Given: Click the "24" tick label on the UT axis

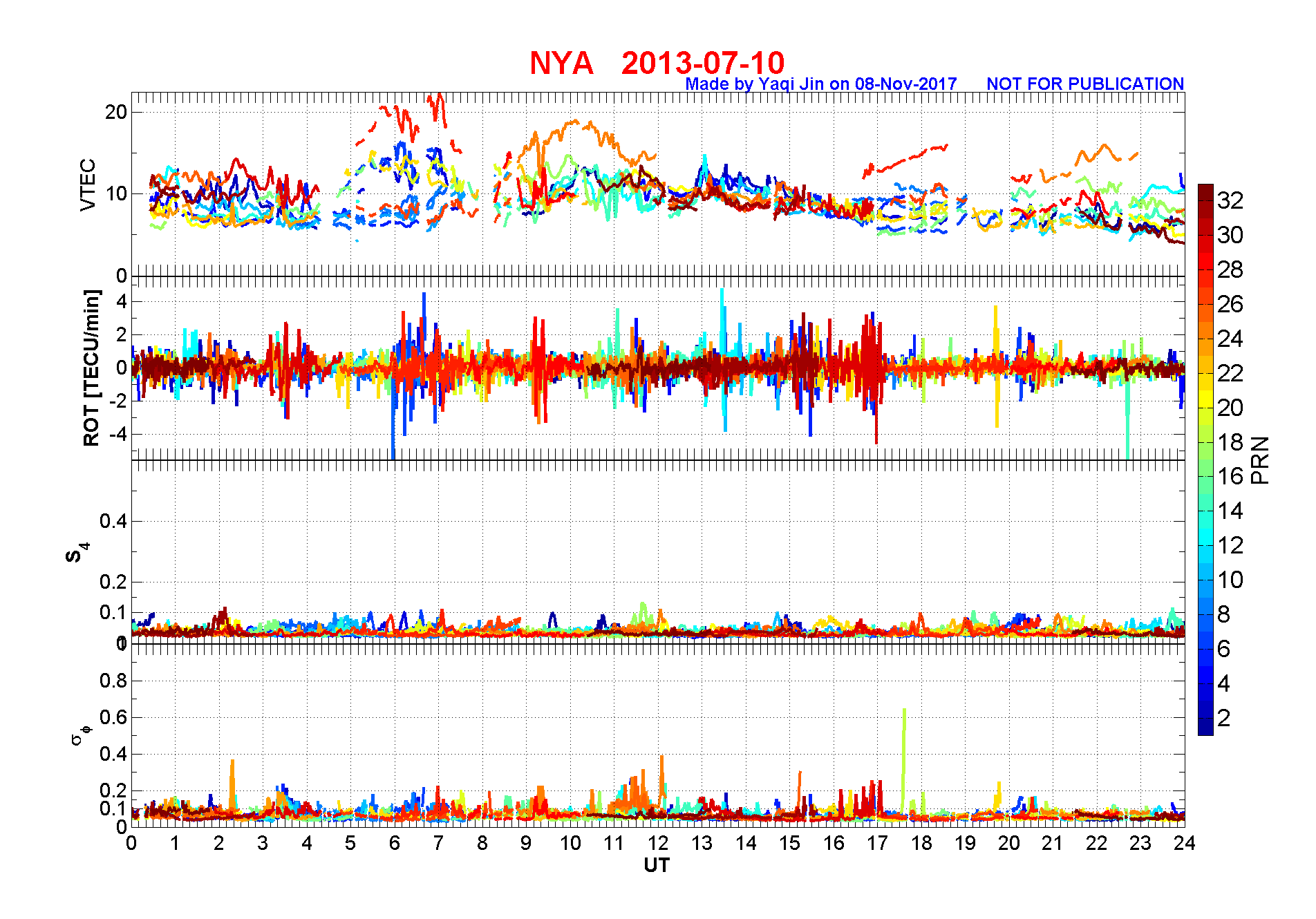Looking at the screenshot, I should click(1185, 843).
